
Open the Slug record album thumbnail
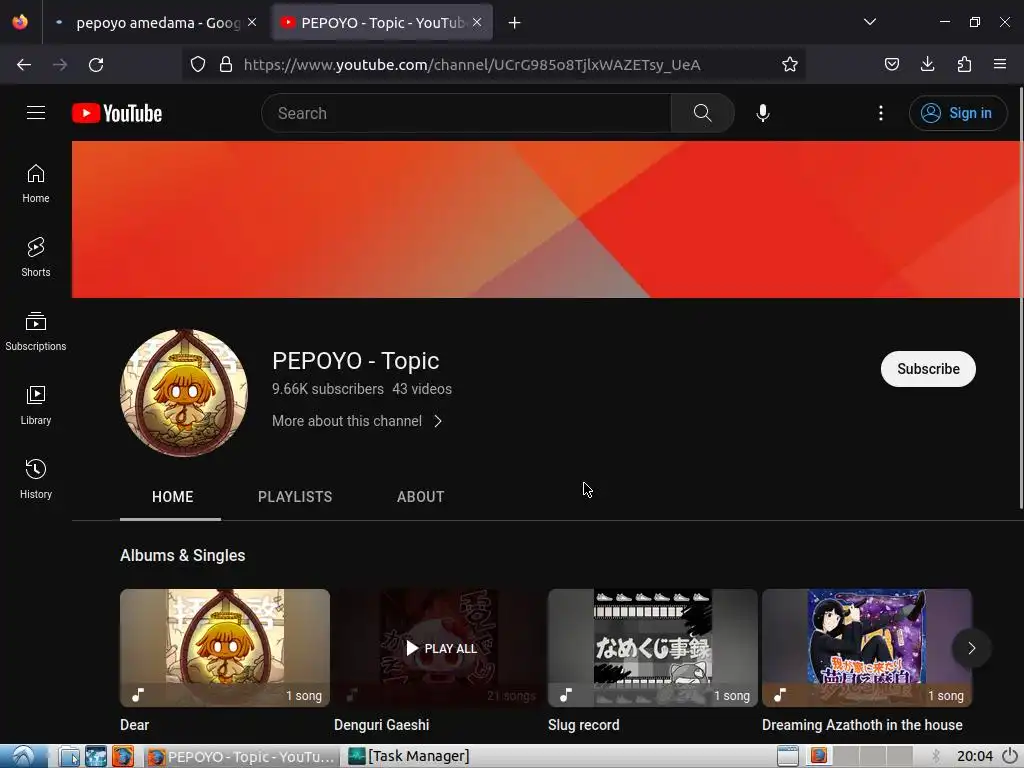tap(652, 648)
